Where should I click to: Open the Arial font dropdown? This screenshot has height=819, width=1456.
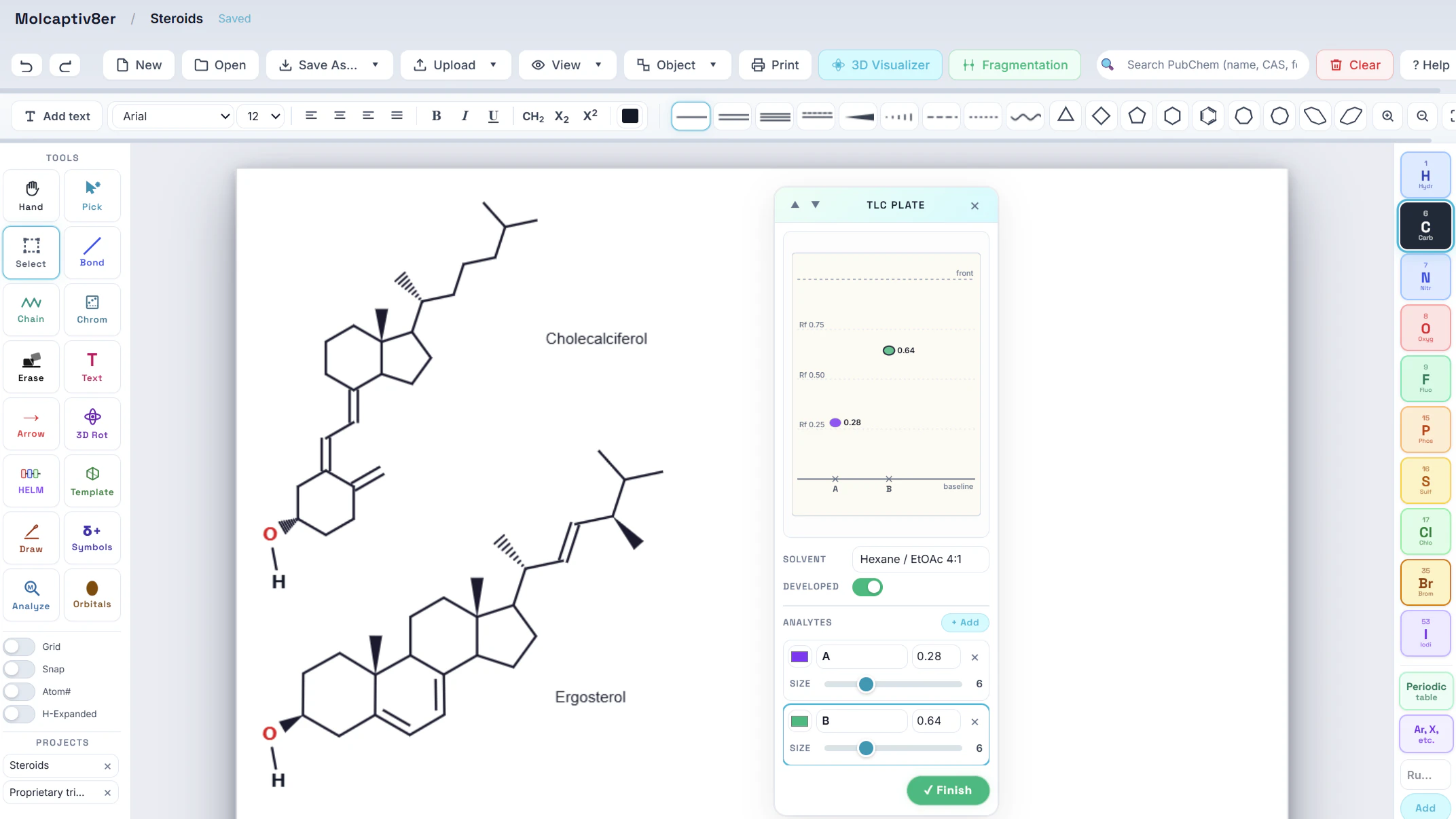[174, 117]
